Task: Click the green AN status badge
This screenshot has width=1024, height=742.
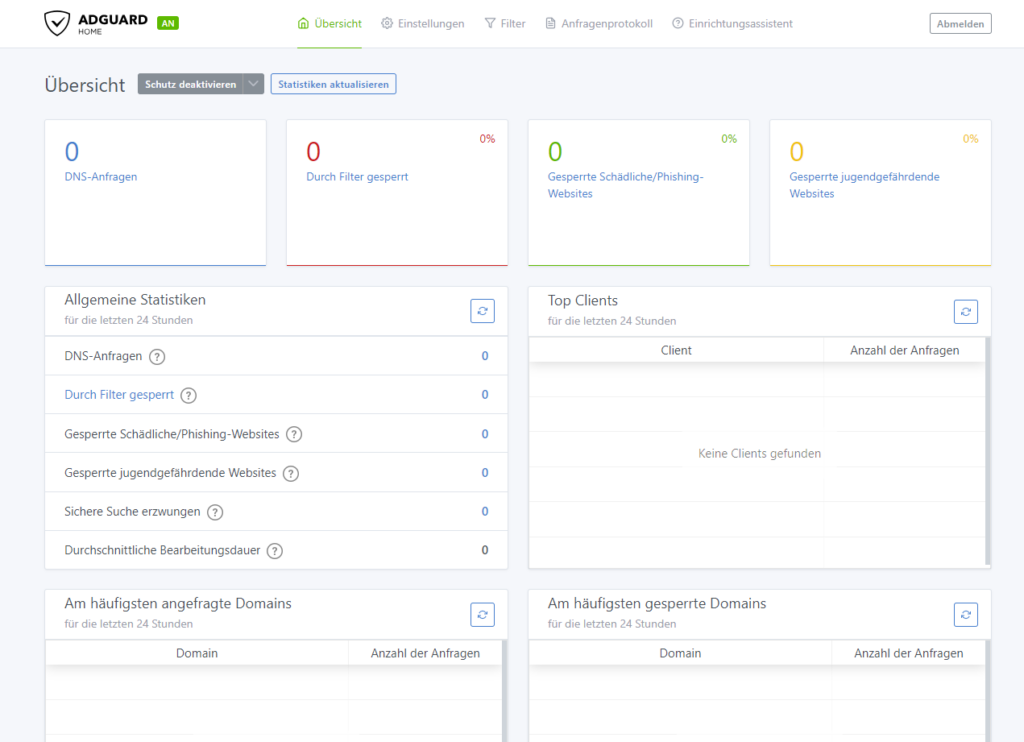Action: click(168, 24)
